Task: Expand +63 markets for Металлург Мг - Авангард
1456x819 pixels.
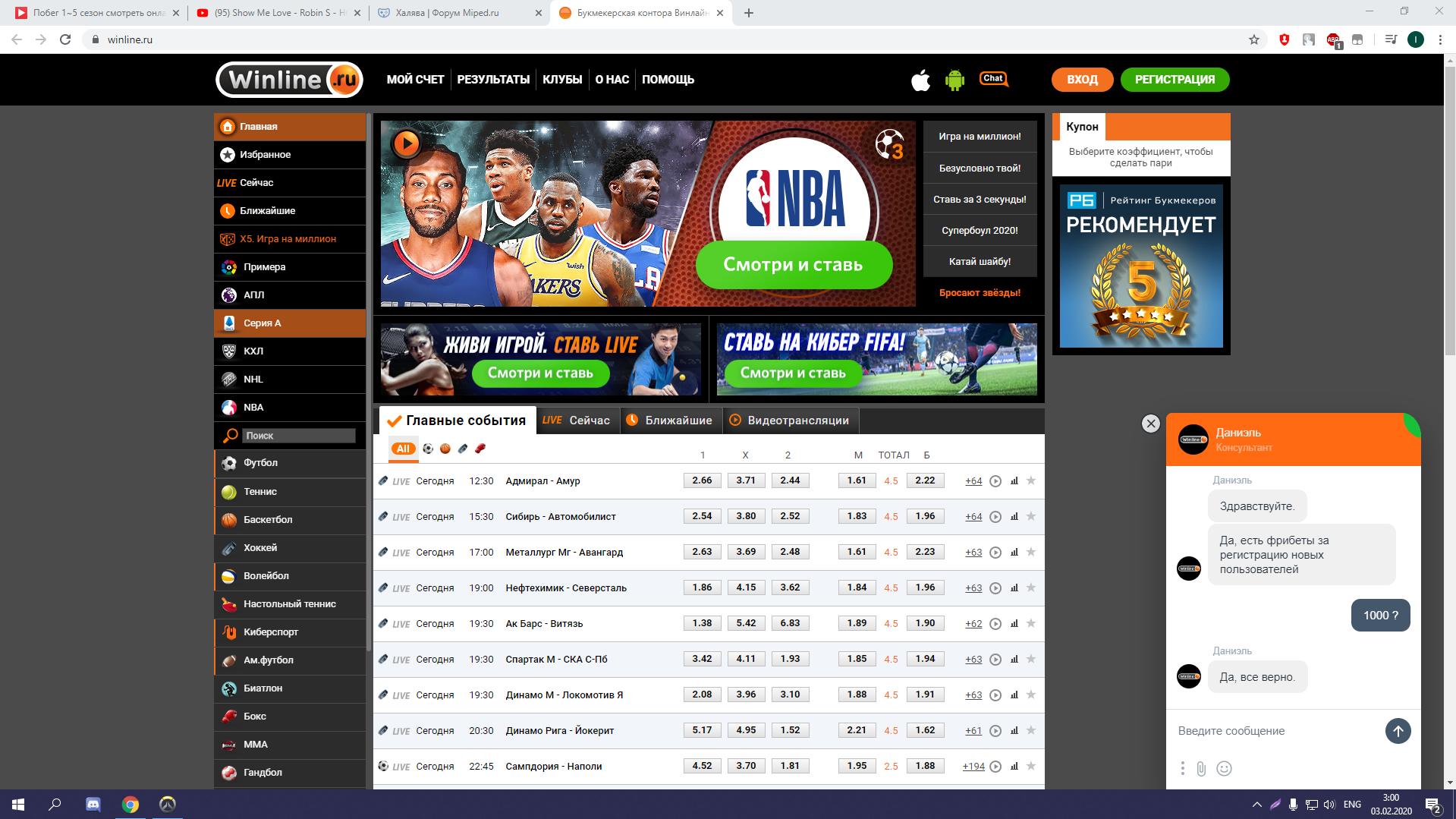Action: click(x=973, y=553)
